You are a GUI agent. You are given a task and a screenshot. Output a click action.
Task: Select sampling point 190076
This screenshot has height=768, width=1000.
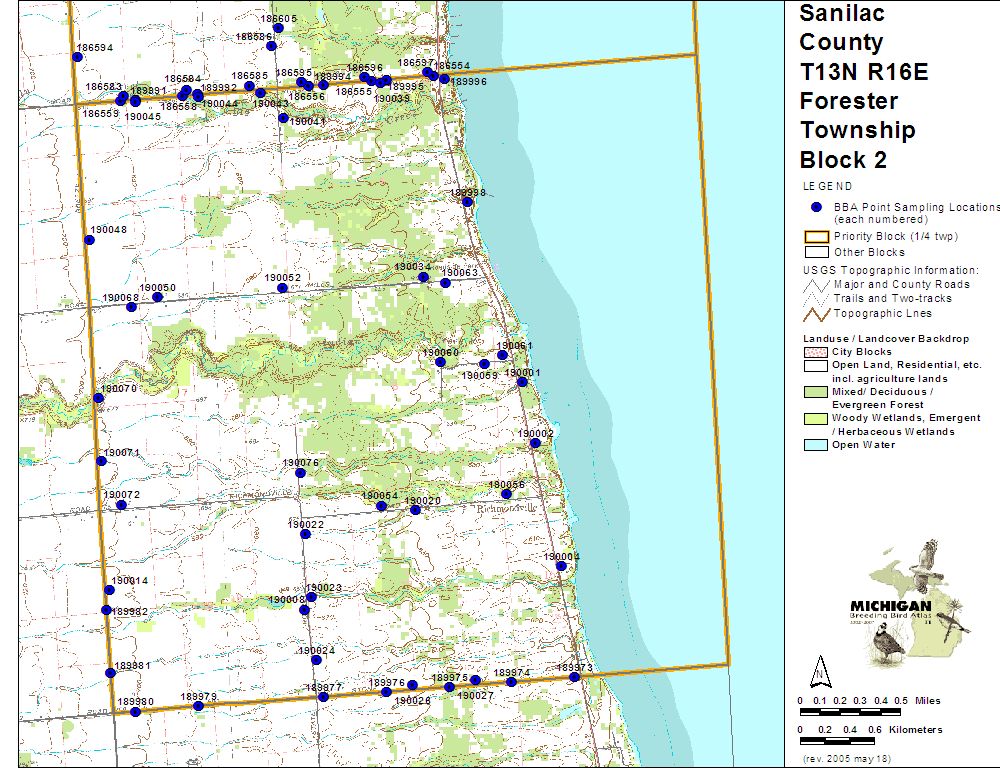[300, 472]
